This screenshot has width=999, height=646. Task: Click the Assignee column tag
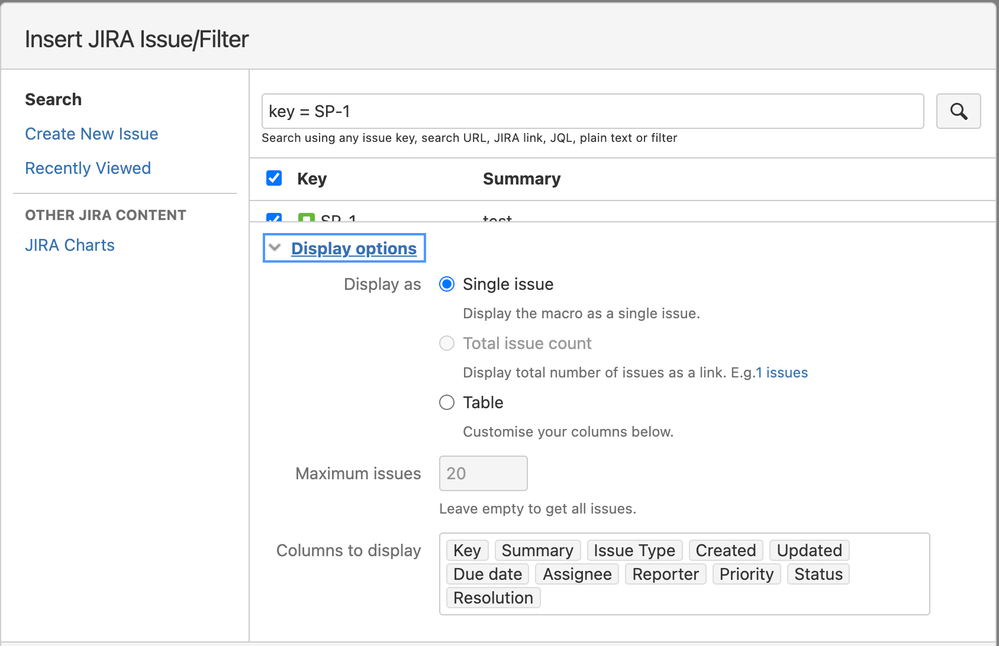[x=577, y=574]
